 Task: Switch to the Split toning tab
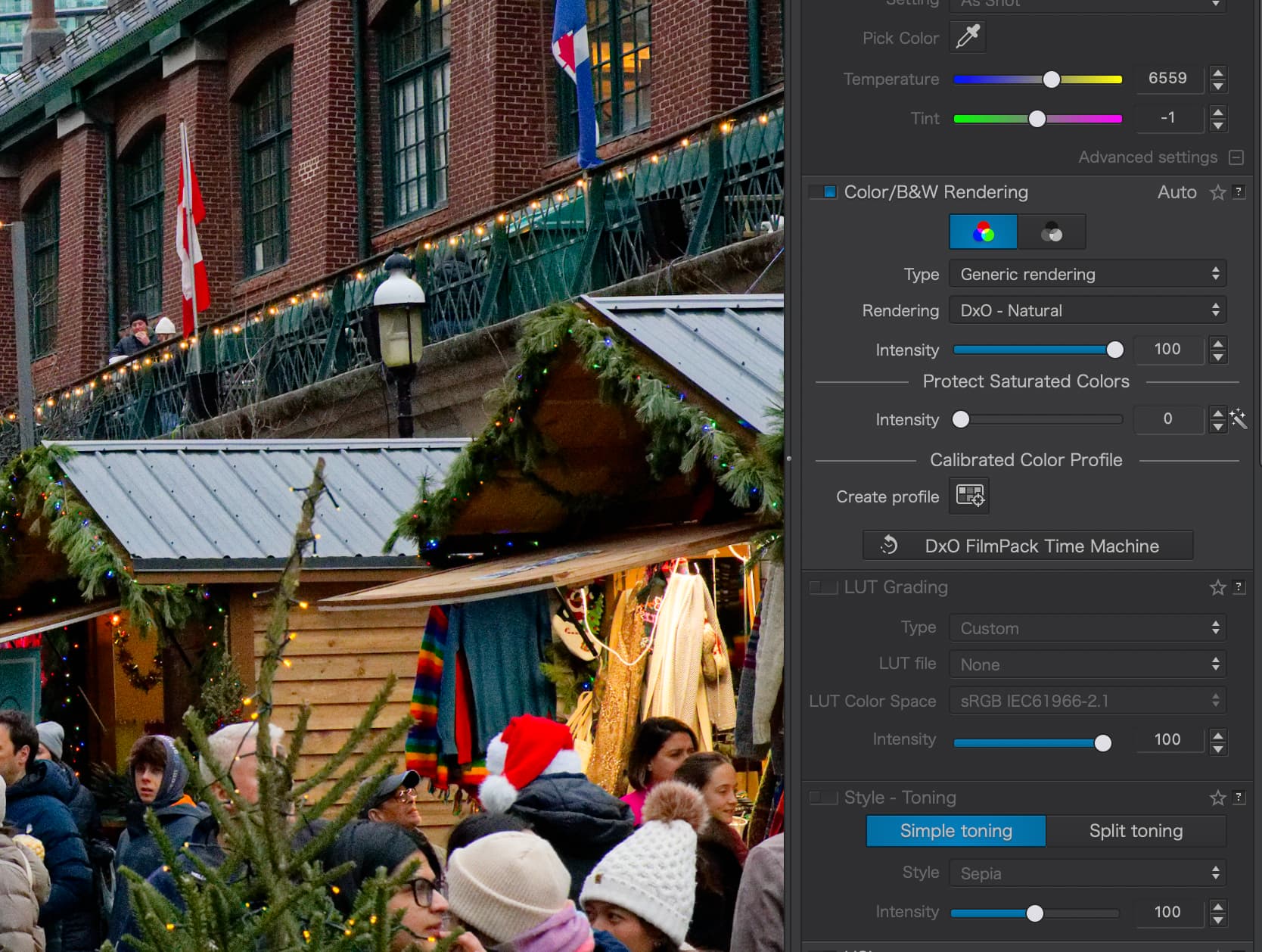(1136, 831)
